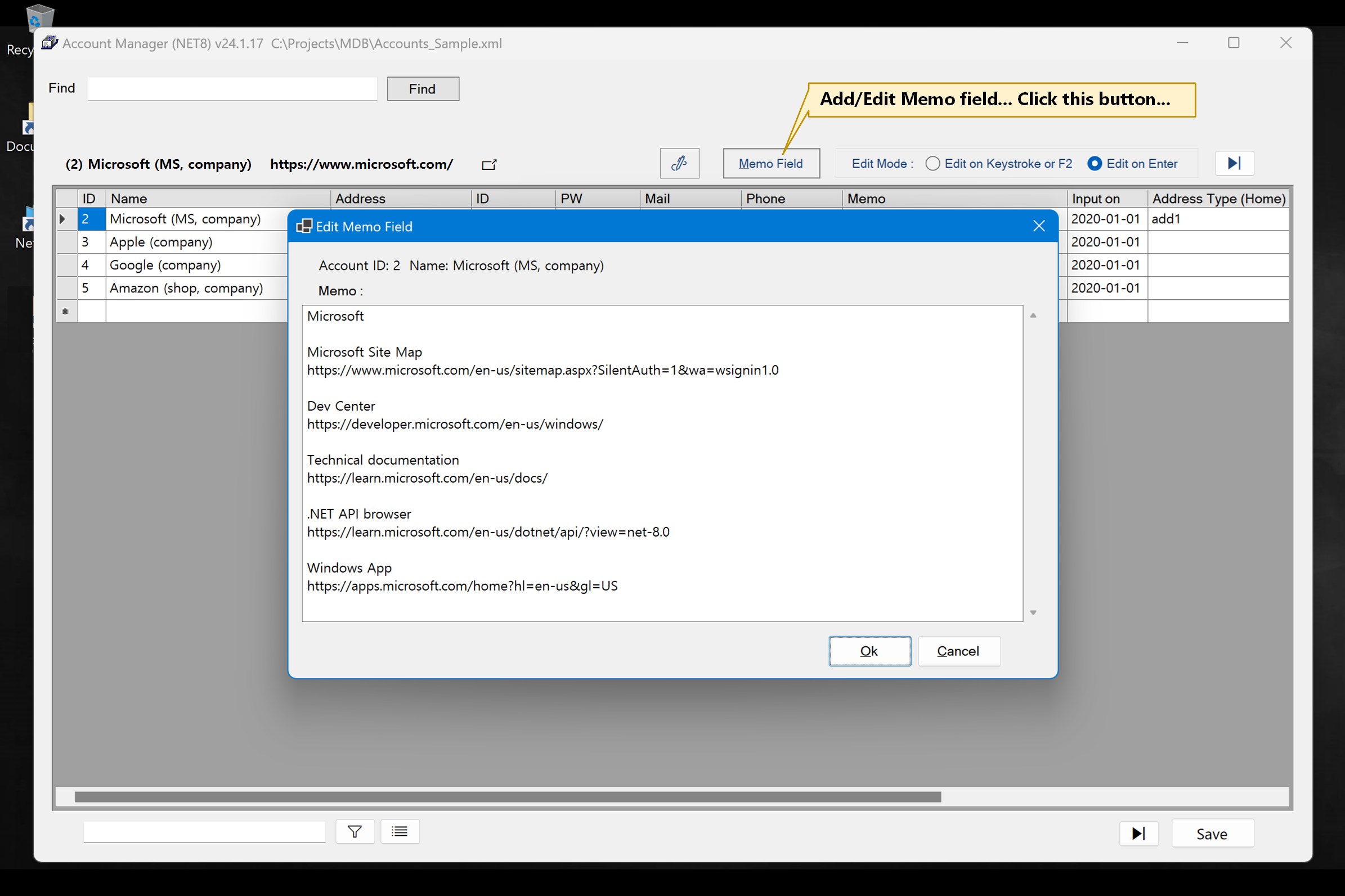Maximize the Account Manager window
Image resolution: width=1345 pixels, height=896 pixels.
[1234, 43]
